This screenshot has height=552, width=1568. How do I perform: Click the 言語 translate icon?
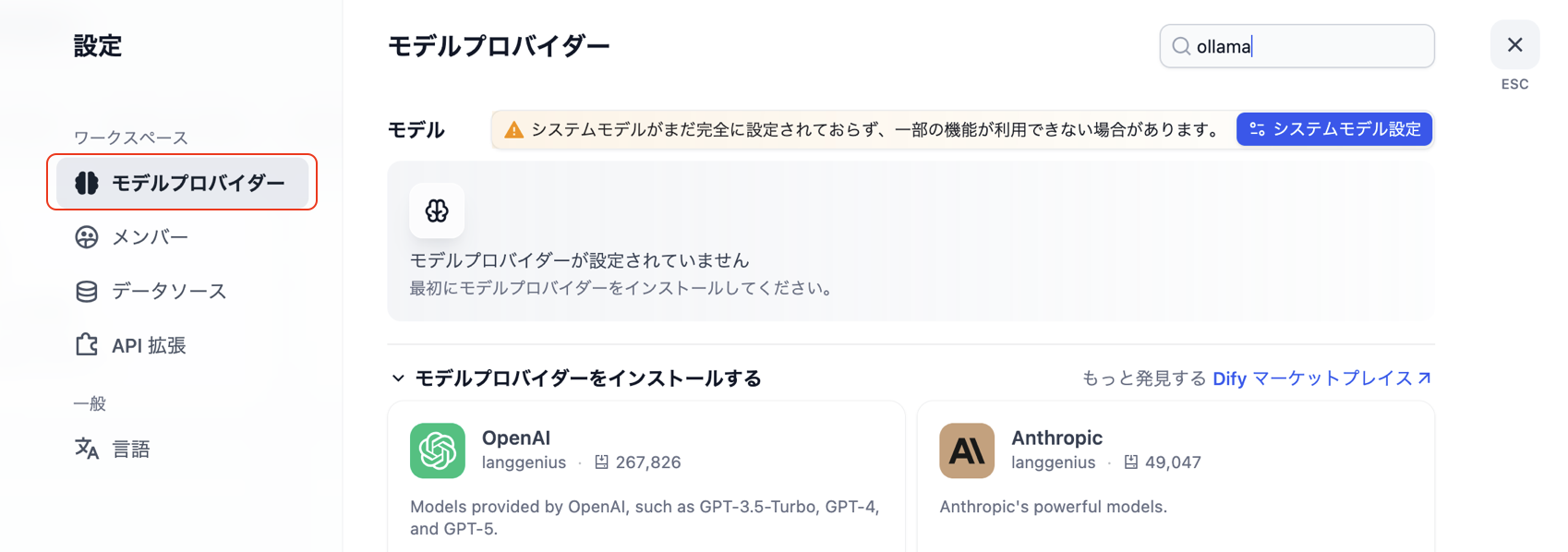[87, 449]
